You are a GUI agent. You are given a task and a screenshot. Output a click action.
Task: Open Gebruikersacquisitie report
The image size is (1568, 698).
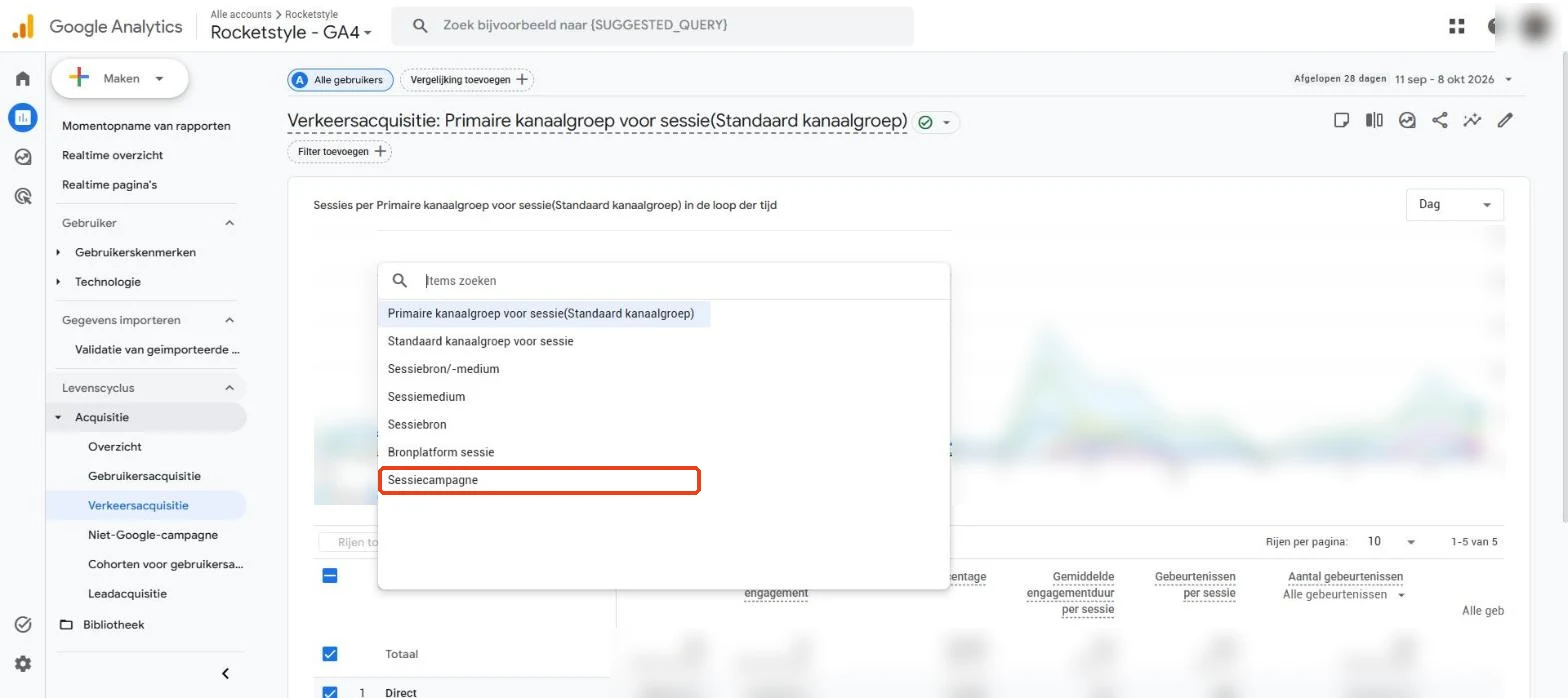coord(144,476)
